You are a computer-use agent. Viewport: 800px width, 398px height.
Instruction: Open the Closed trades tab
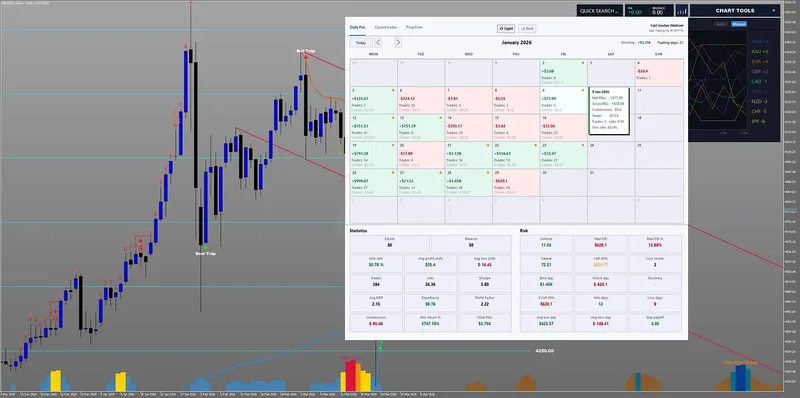point(386,27)
